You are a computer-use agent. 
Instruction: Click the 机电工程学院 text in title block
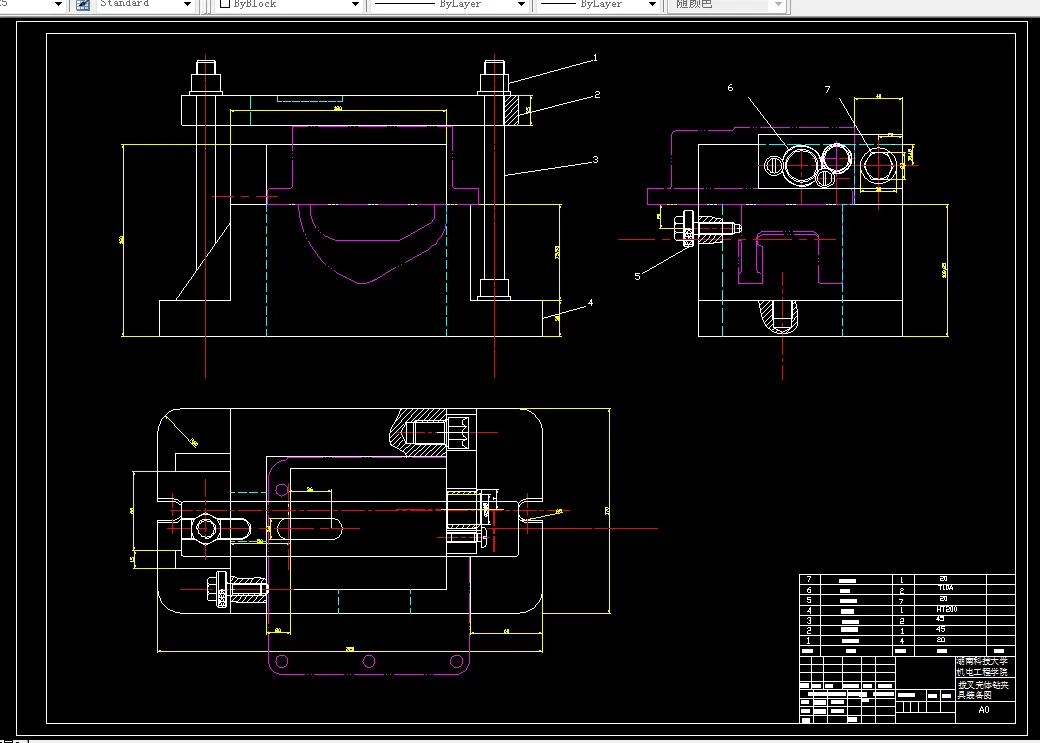(982, 672)
